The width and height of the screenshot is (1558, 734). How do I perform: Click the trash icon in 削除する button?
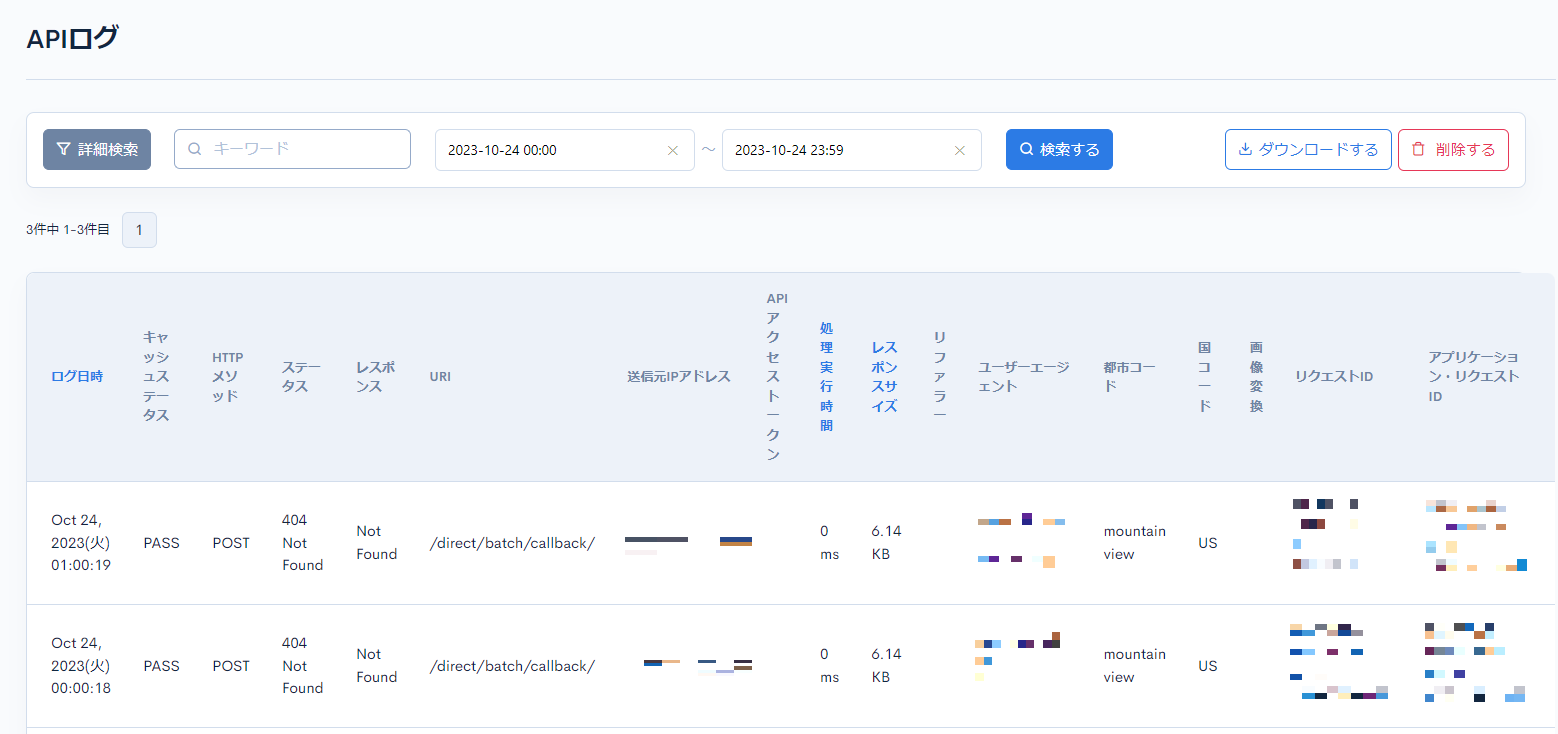[x=1419, y=148]
